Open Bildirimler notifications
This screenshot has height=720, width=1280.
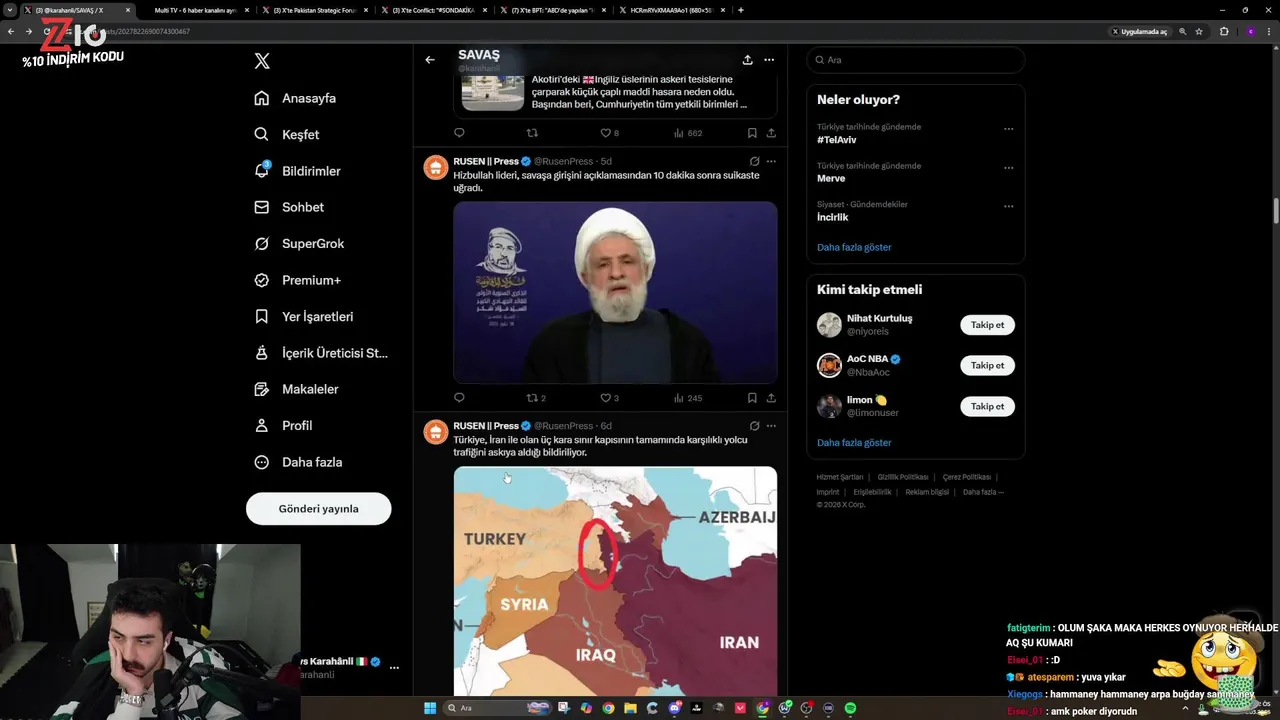[298, 171]
